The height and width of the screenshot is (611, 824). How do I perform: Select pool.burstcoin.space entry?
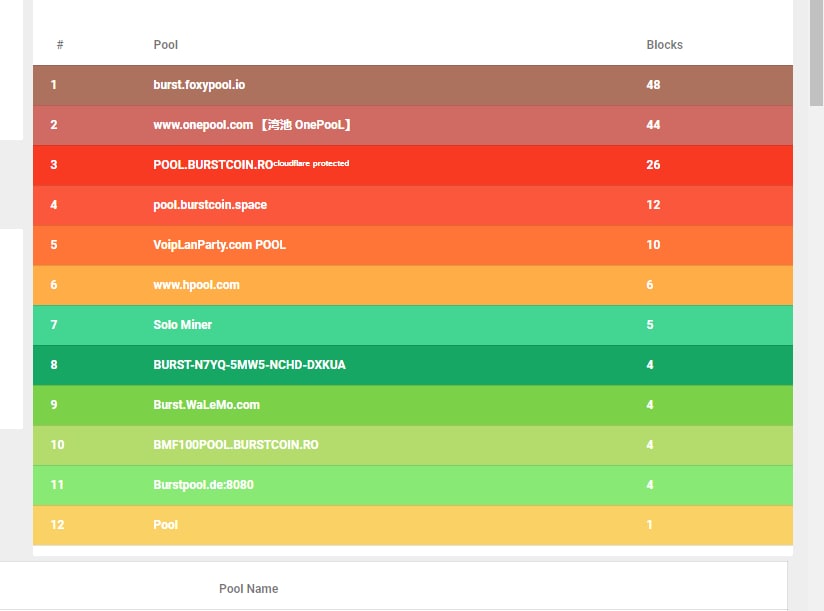click(210, 204)
